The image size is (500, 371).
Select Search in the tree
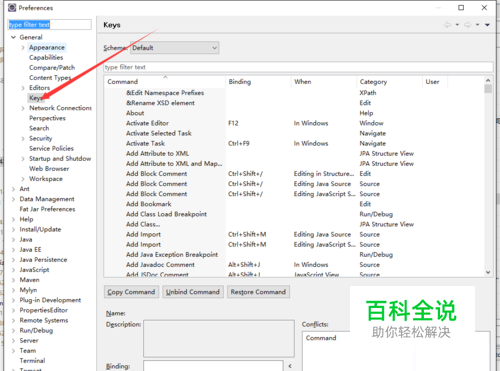(x=39, y=128)
